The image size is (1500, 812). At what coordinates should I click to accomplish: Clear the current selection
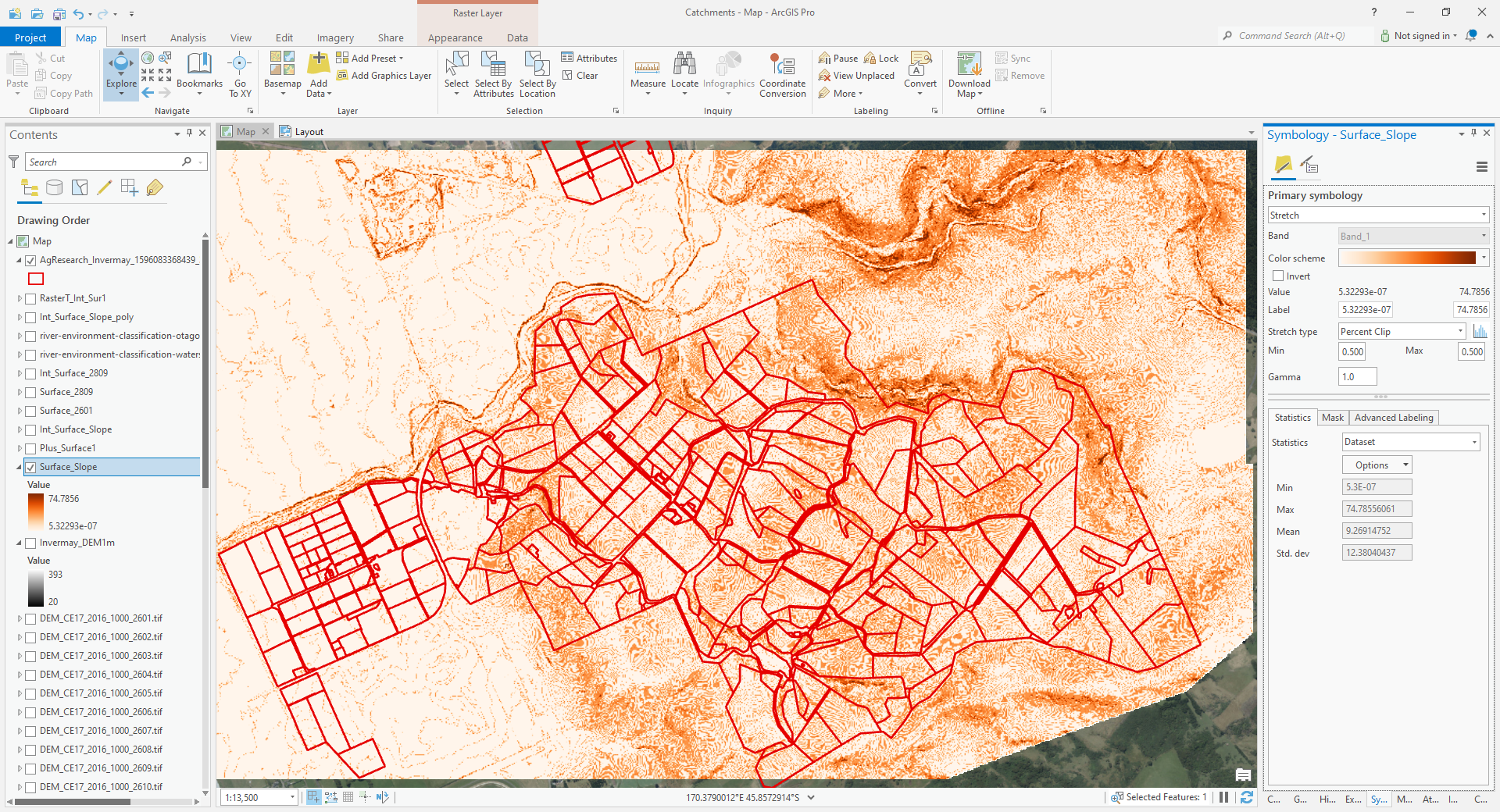[x=582, y=75]
